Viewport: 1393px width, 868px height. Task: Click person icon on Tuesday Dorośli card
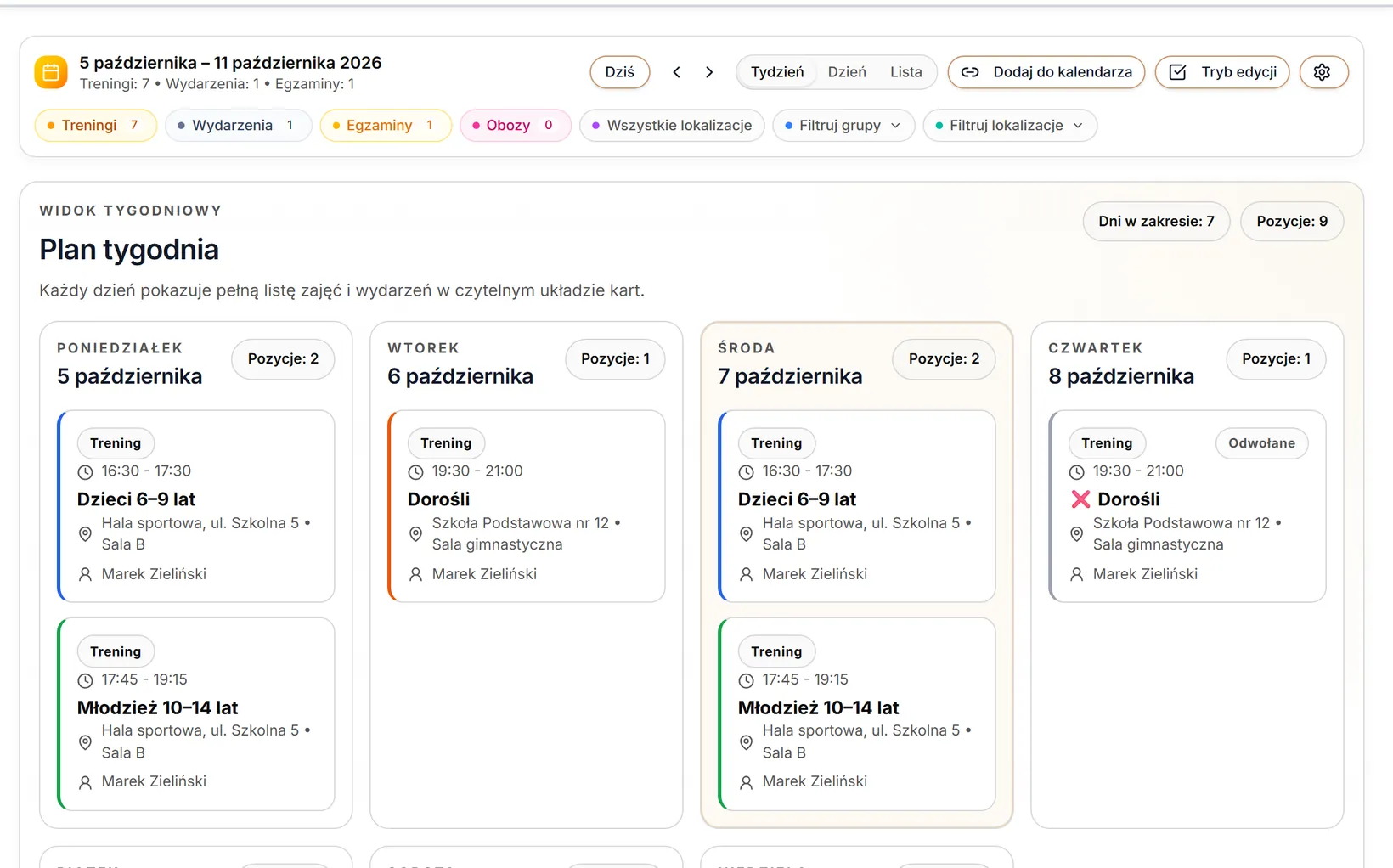pos(415,575)
